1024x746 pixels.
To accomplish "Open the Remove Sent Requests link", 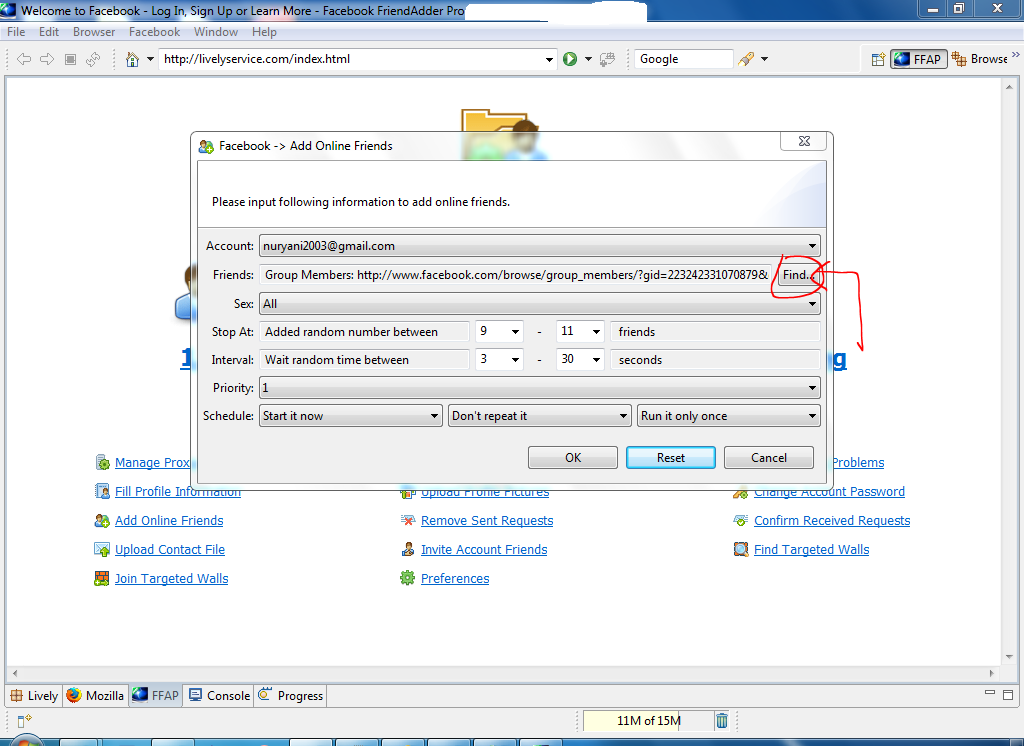I will (x=487, y=521).
